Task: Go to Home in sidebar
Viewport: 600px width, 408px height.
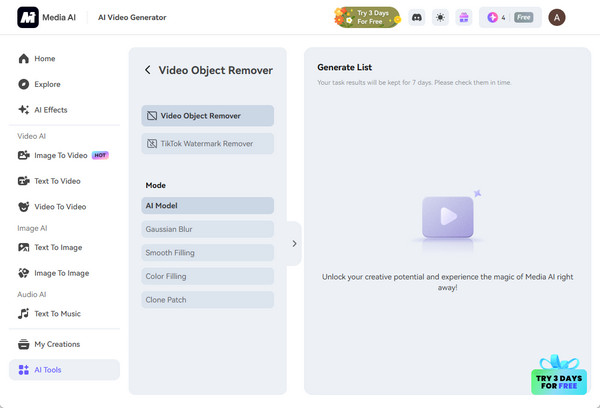Action: point(64,59)
